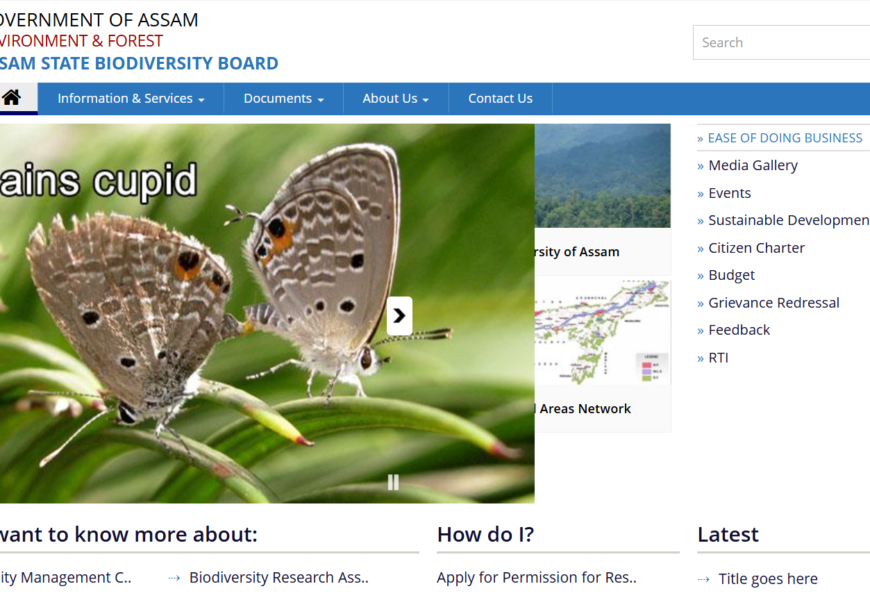Click inside the Search field

coord(780,43)
